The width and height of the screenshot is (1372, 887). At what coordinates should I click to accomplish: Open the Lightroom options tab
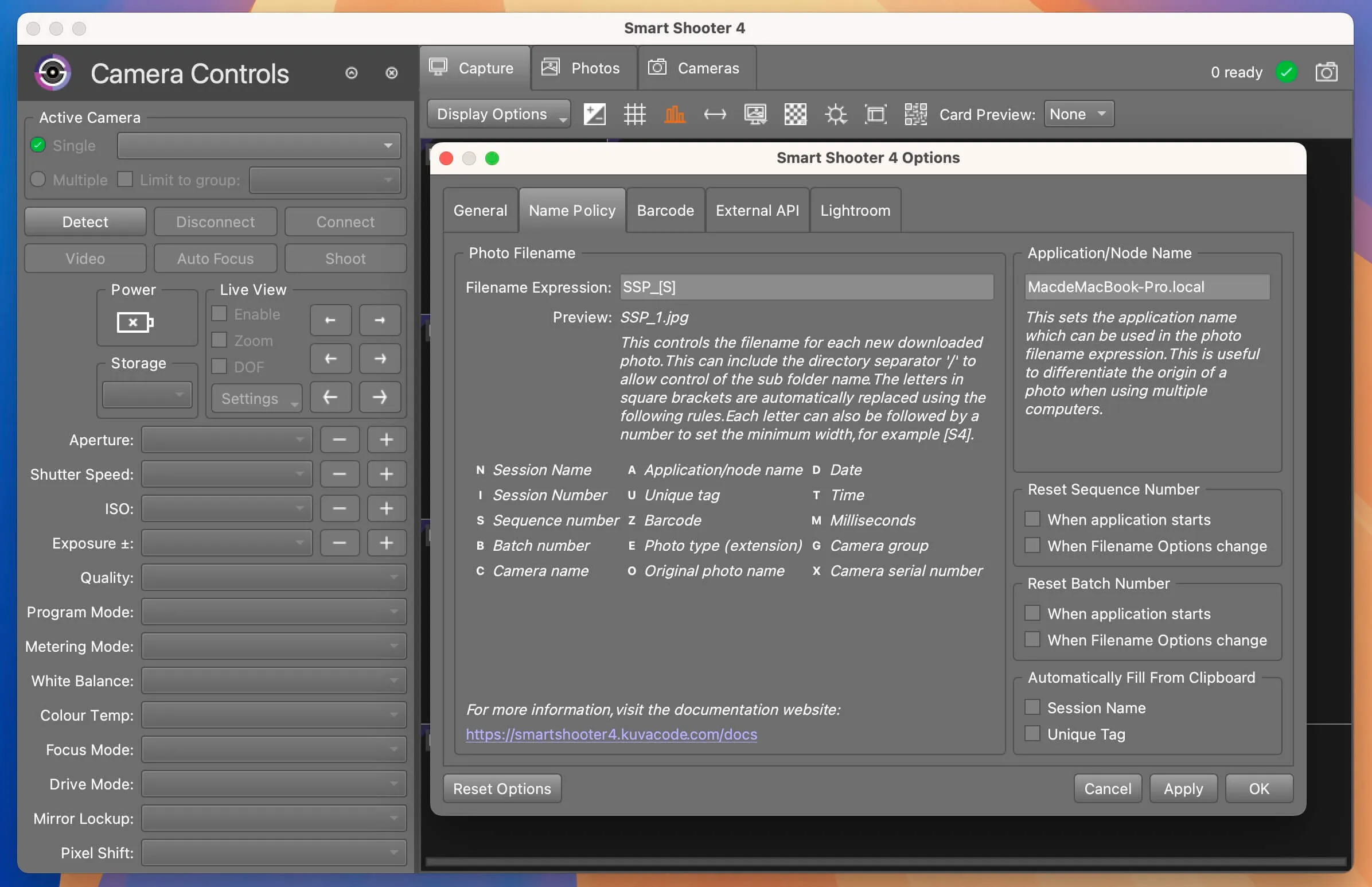[856, 210]
